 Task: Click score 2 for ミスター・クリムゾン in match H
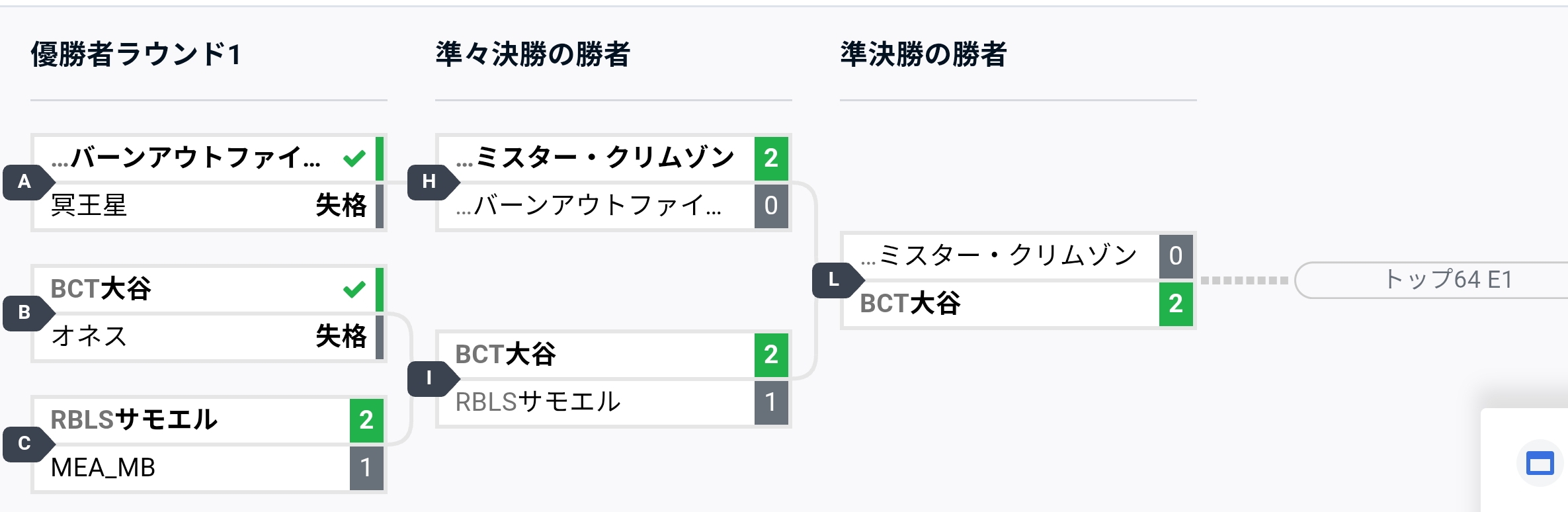(771, 159)
